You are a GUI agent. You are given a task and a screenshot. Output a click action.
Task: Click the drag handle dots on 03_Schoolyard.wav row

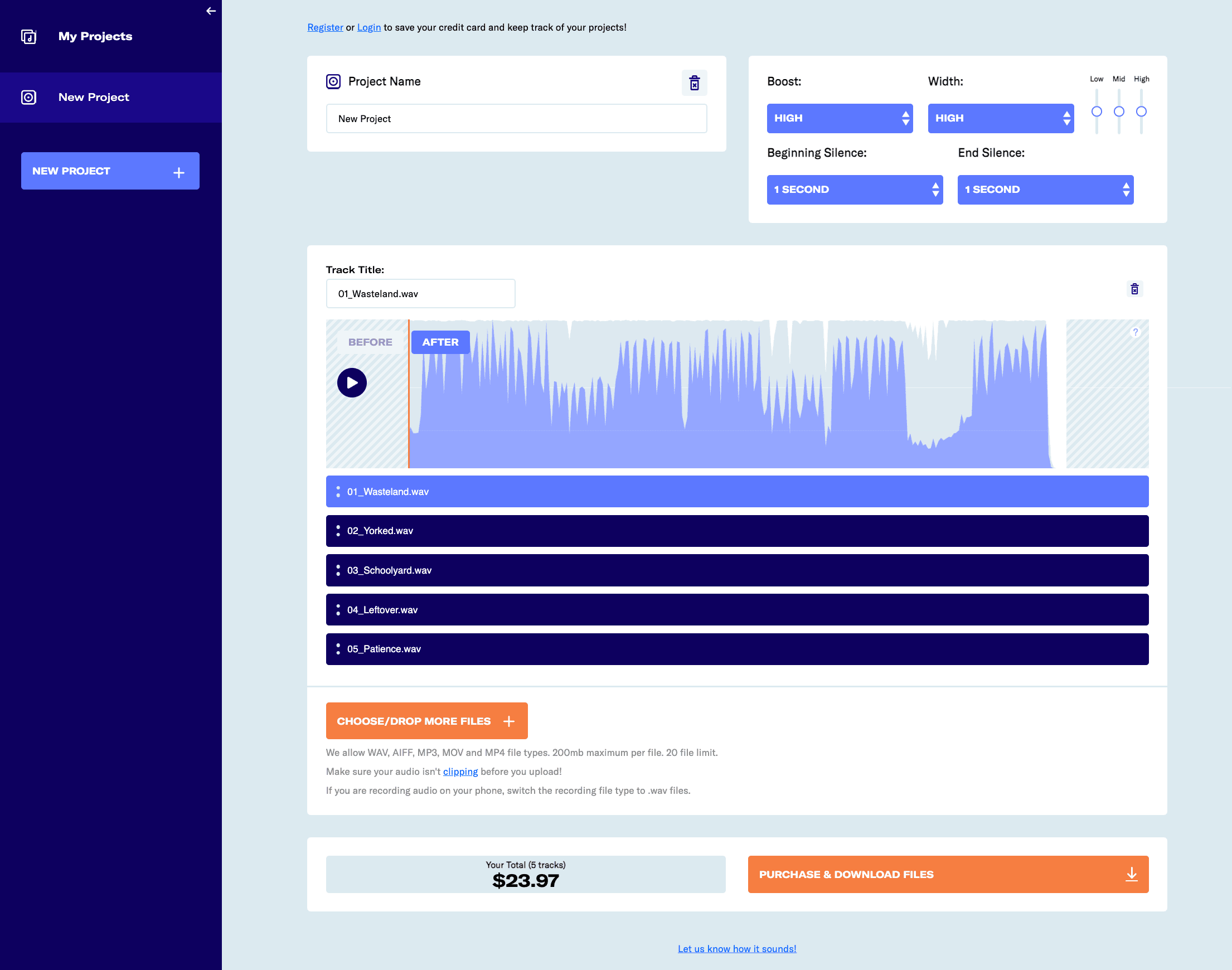point(338,570)
